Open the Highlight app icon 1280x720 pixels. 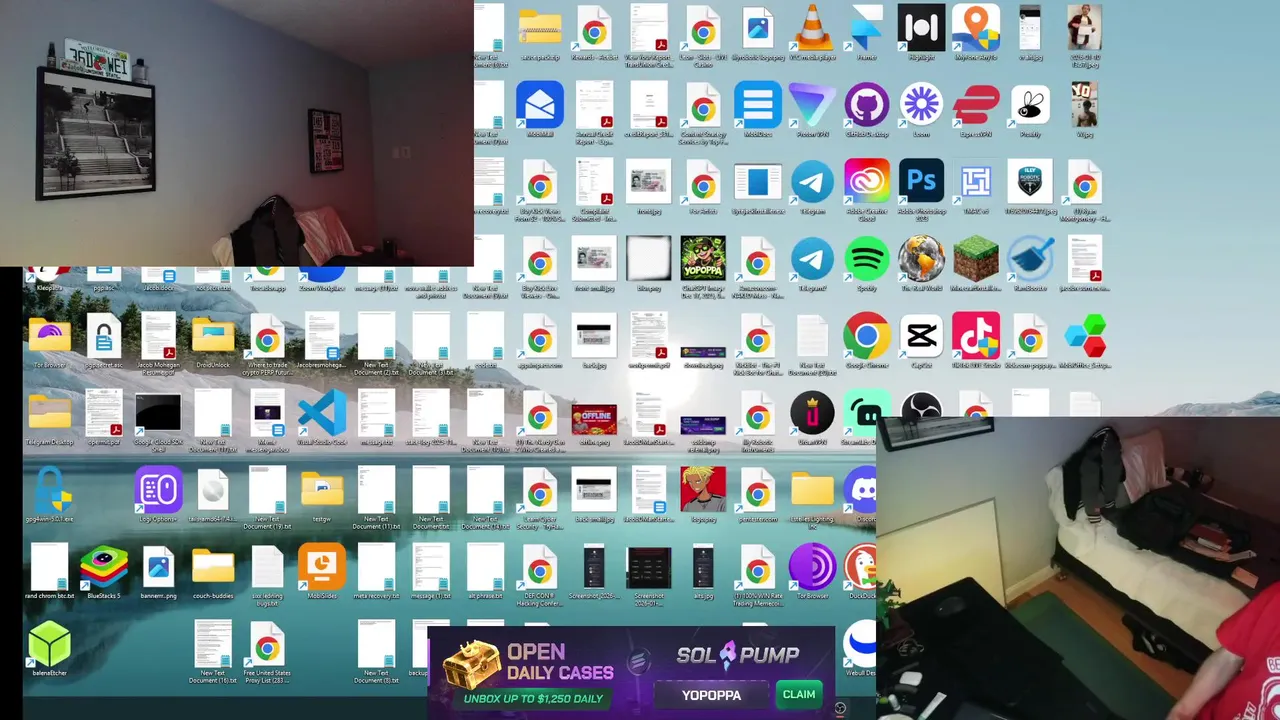[921, 29]
